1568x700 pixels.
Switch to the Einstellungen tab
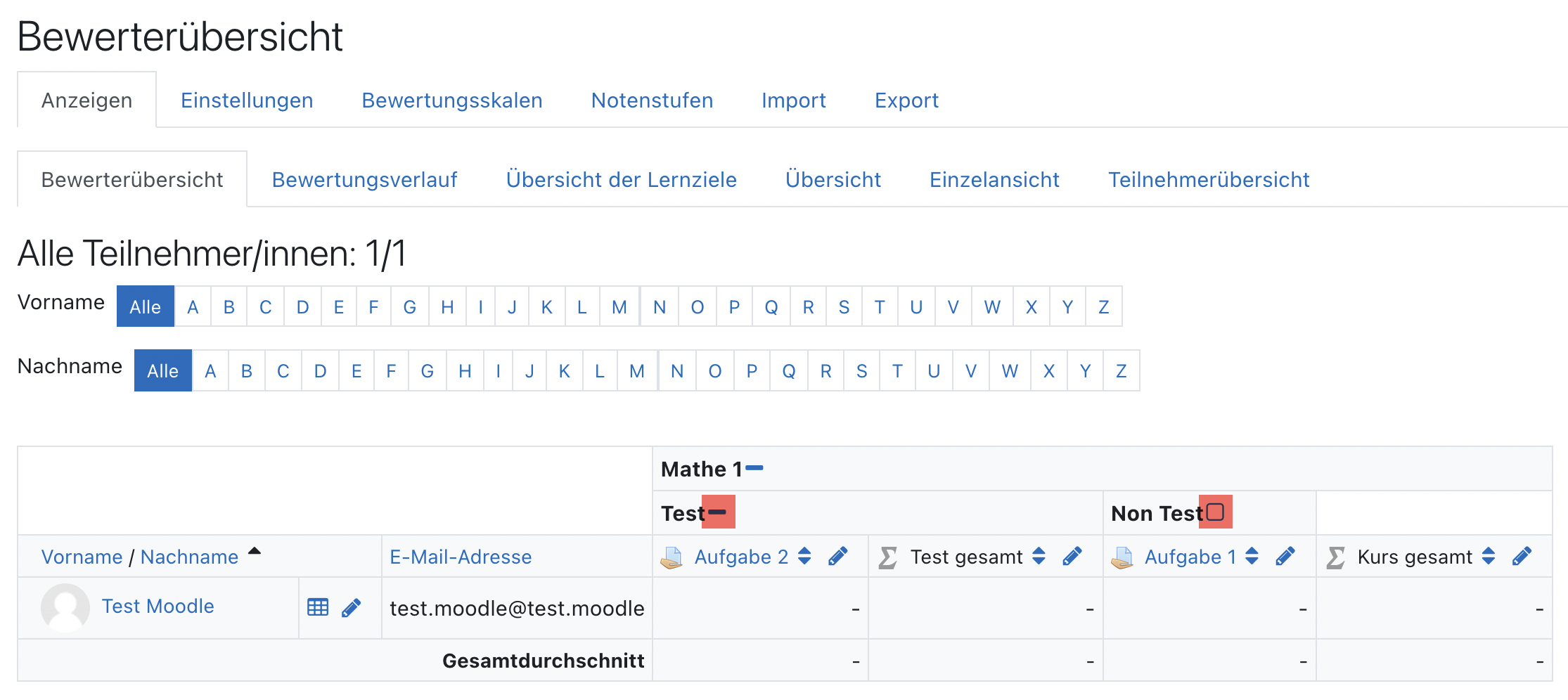(x=247, y=101)
